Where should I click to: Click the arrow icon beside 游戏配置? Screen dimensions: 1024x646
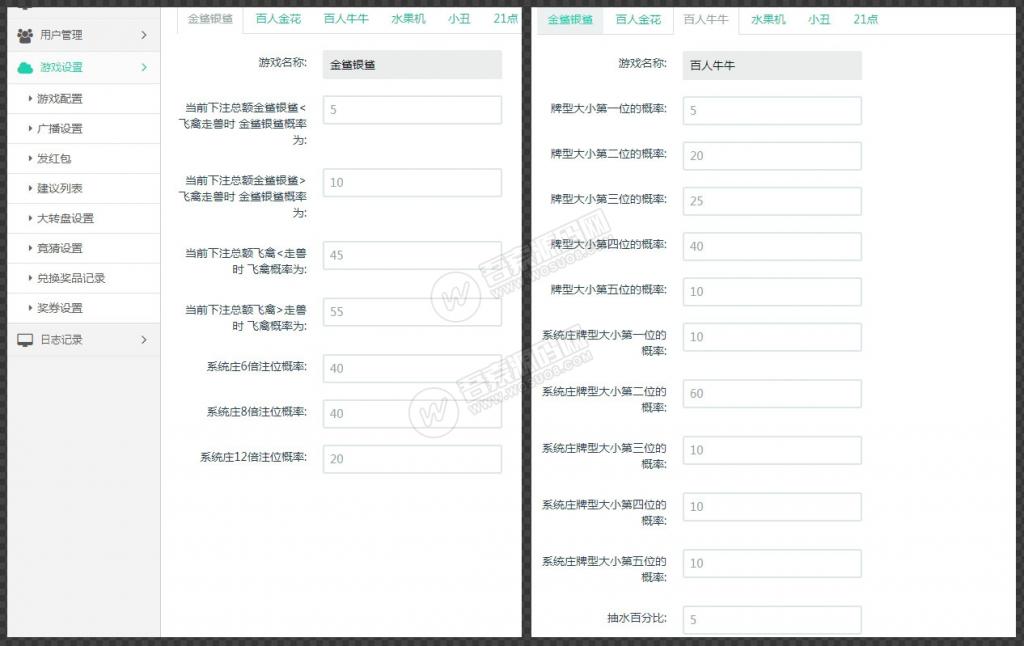click(x=31, y=98)
